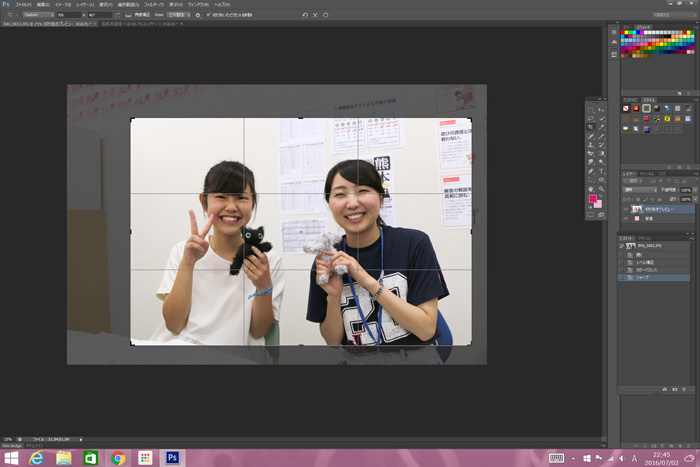Toggle the delete cropped pixels checkbox
Viewport: 700px width, 467px height.
pos(208,16)
